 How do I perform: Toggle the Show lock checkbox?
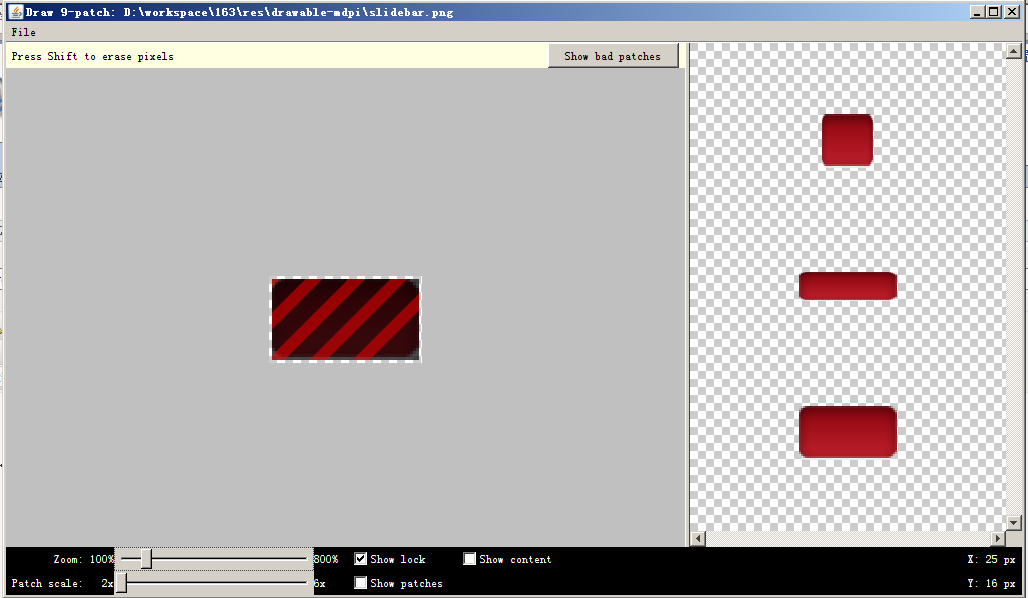[x=361, y=559]
